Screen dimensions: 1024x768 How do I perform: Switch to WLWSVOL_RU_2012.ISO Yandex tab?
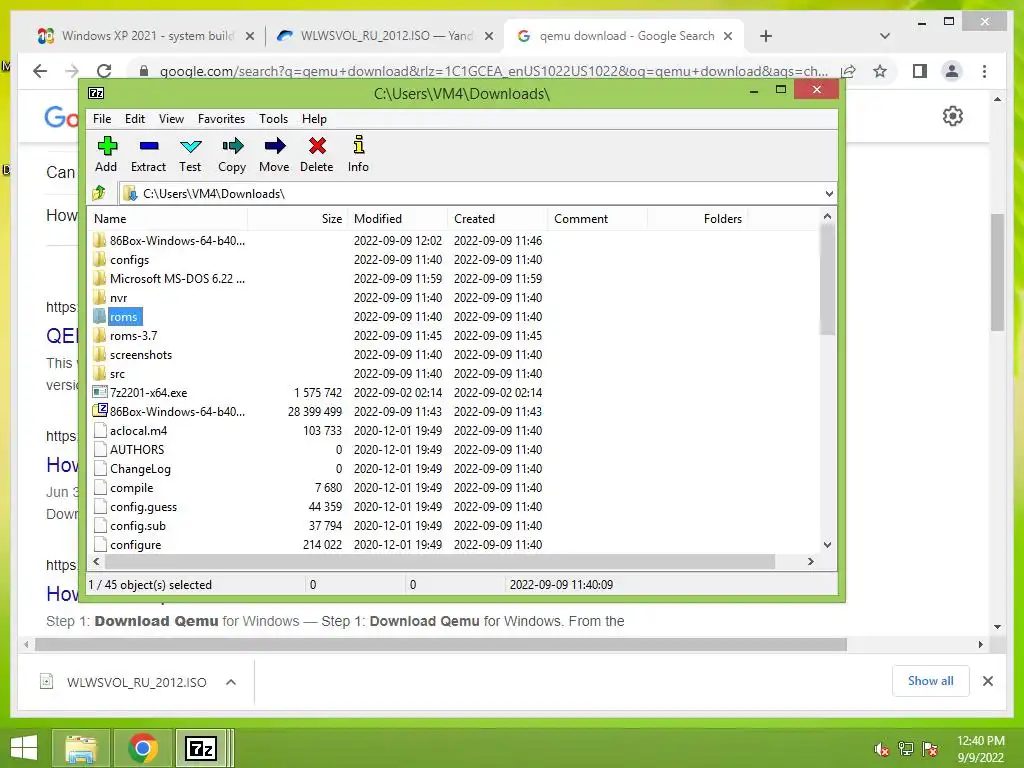tap(385, 36)
